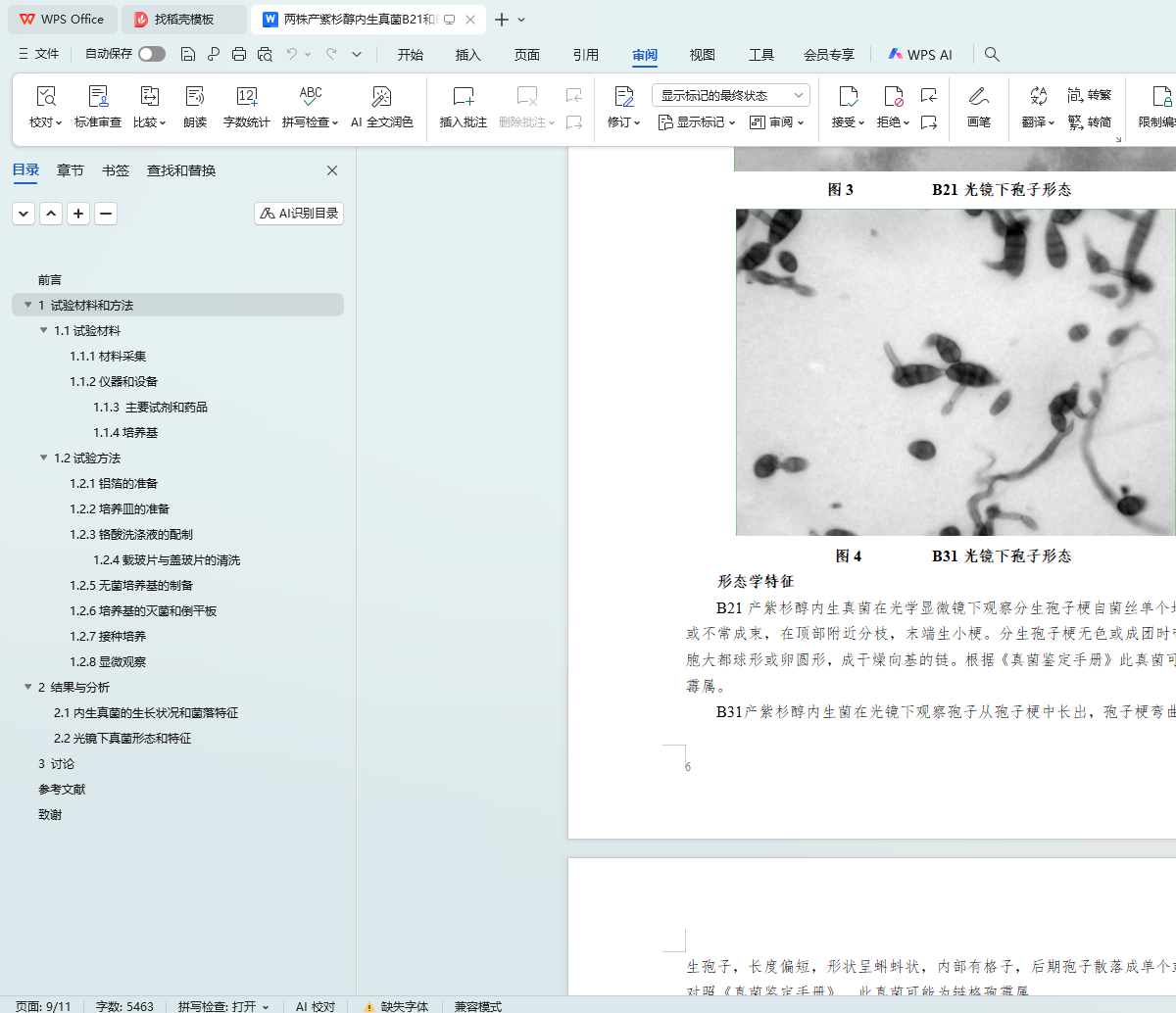Switch to the 插入 (Insert) ribbon tab

pos(468,55)
